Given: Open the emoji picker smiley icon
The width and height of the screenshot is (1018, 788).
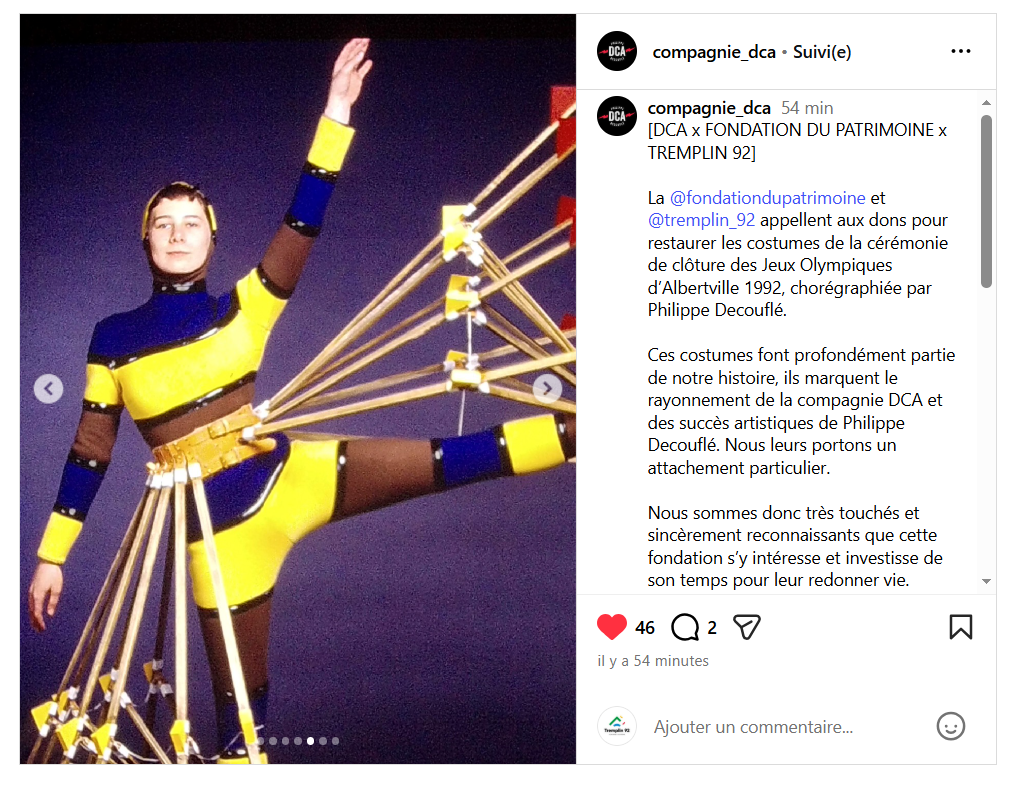Looking at the screenshot, I should 950,726.
